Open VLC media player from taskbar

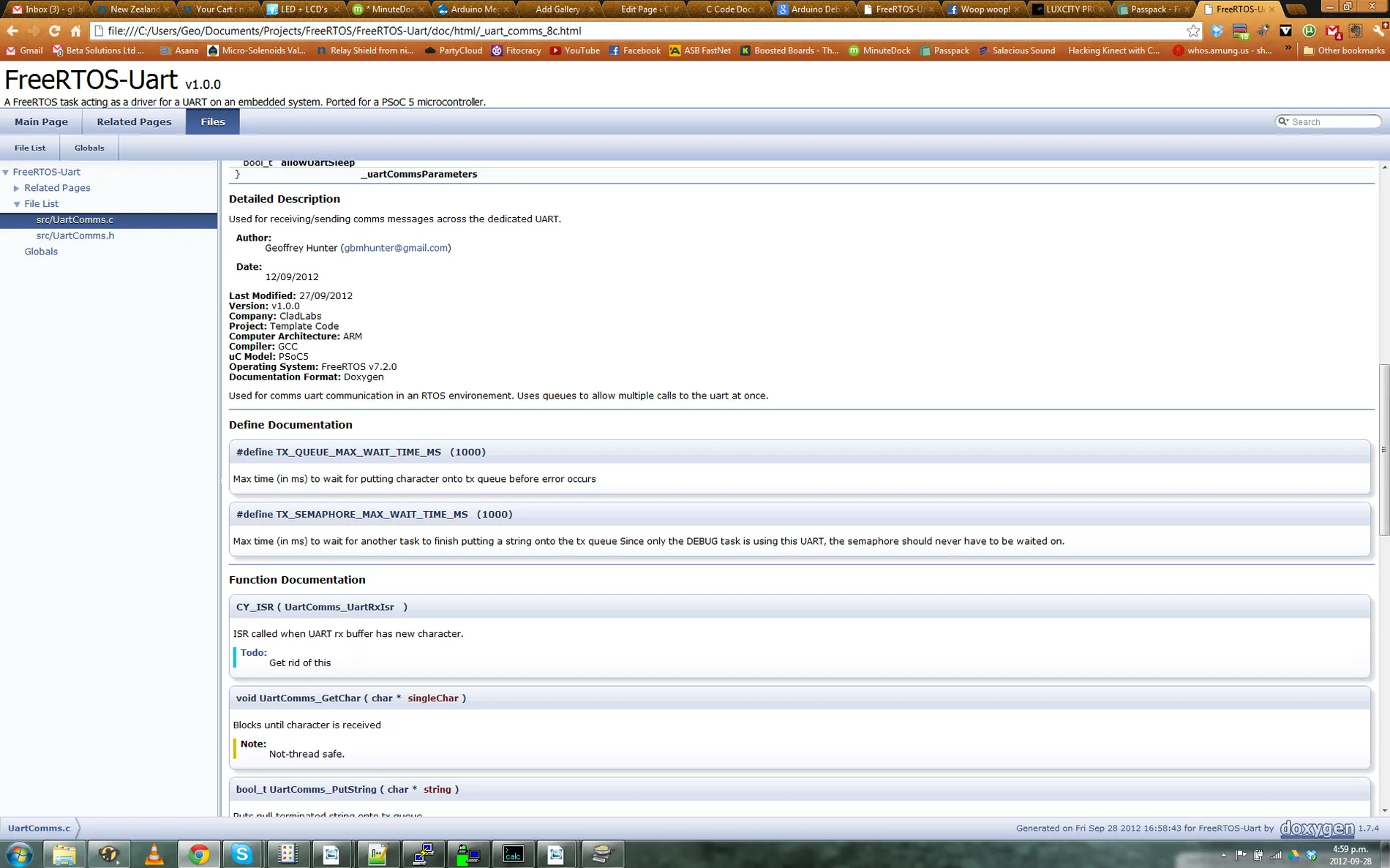[154, 853]
